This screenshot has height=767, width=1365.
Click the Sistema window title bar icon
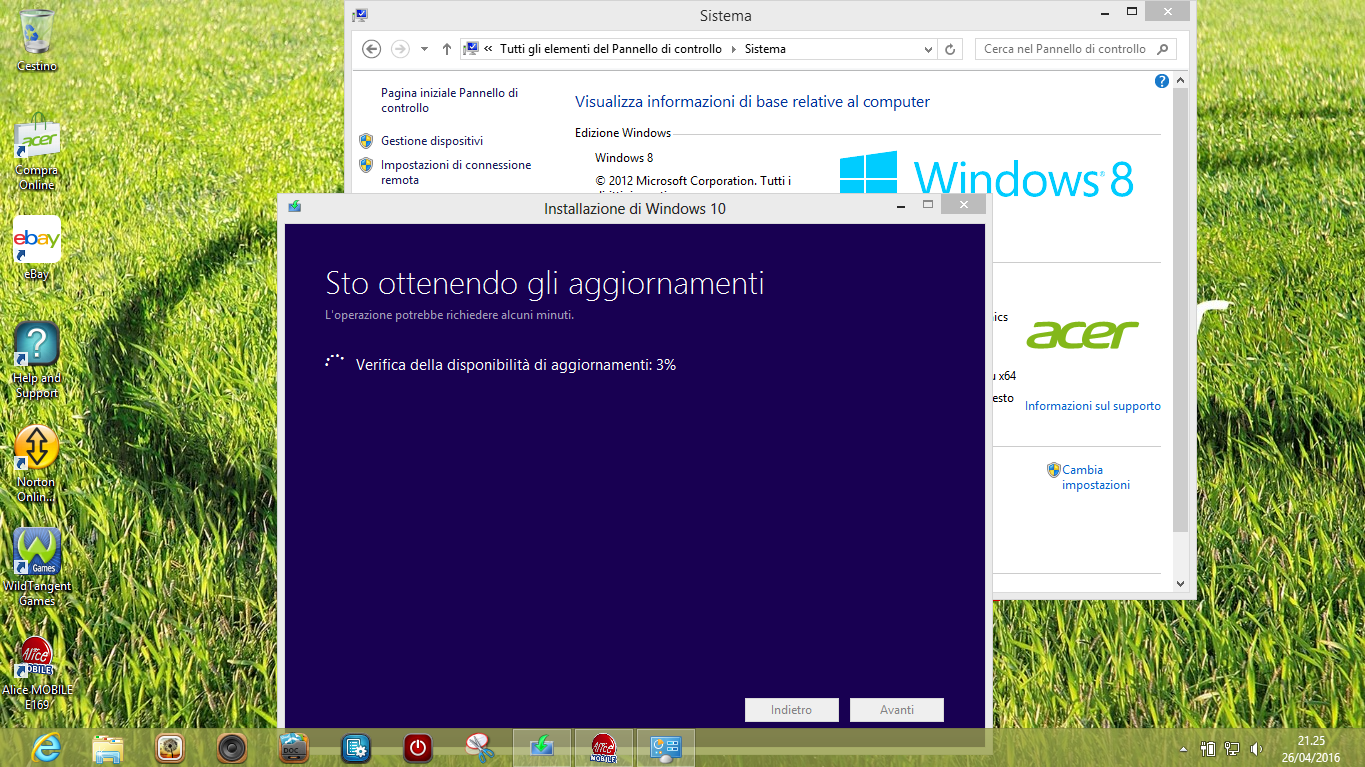click(x=360, y=15)
